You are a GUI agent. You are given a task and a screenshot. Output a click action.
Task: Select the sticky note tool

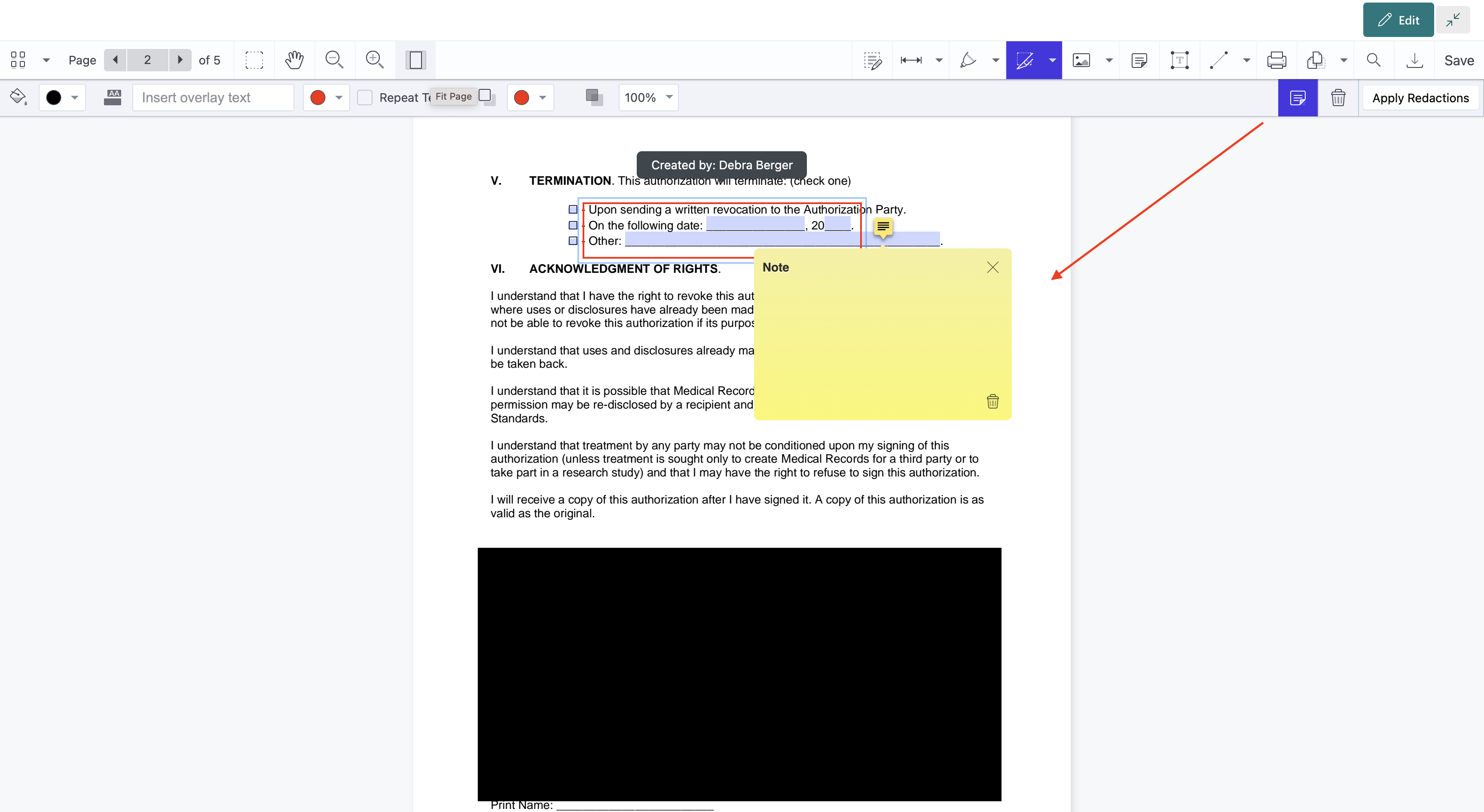tap(1139, 60)
